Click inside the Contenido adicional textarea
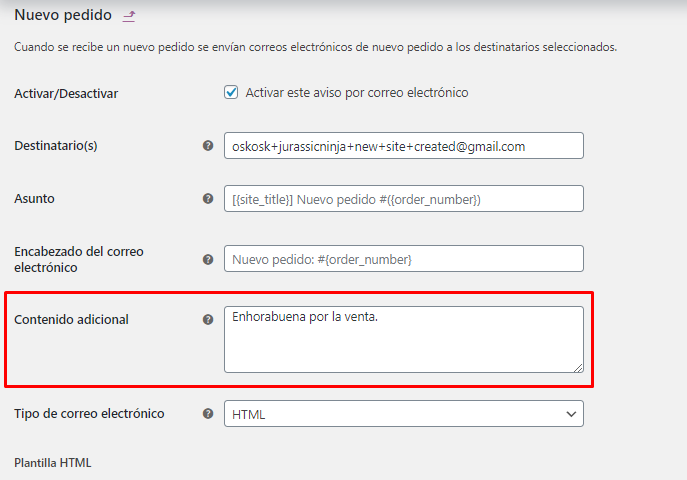This screenshot has height=480, width=687. coord(403,340)
